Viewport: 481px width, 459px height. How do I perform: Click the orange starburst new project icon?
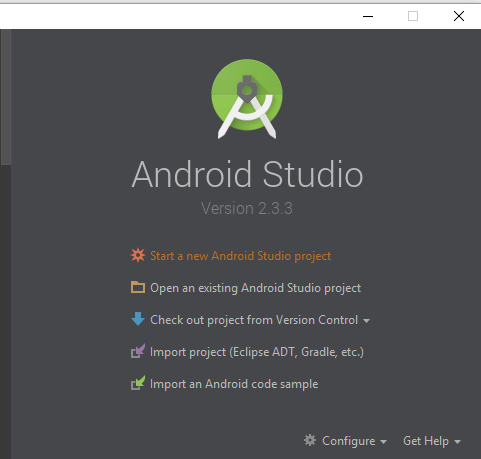tap(138, 255)
